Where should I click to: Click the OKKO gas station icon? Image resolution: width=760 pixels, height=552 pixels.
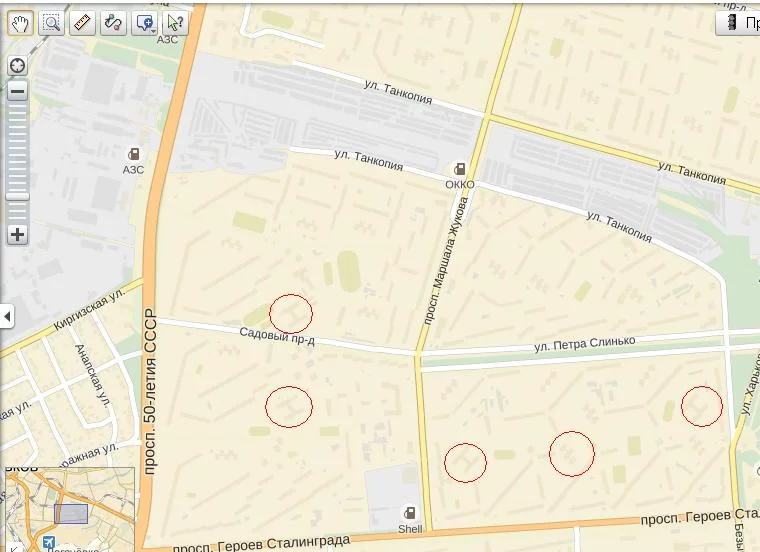(459, 169)
